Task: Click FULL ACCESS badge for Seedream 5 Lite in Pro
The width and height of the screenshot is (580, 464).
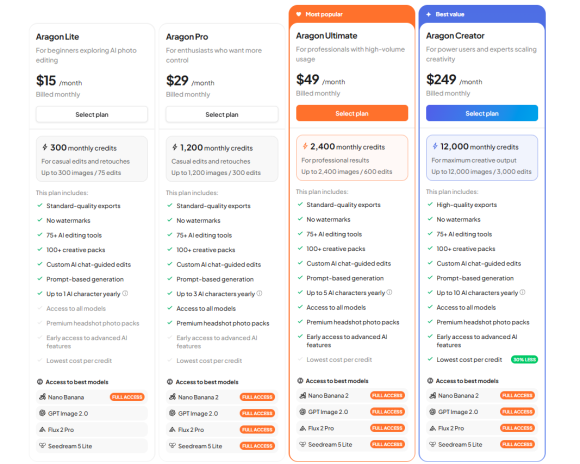Action: point(257,446)
